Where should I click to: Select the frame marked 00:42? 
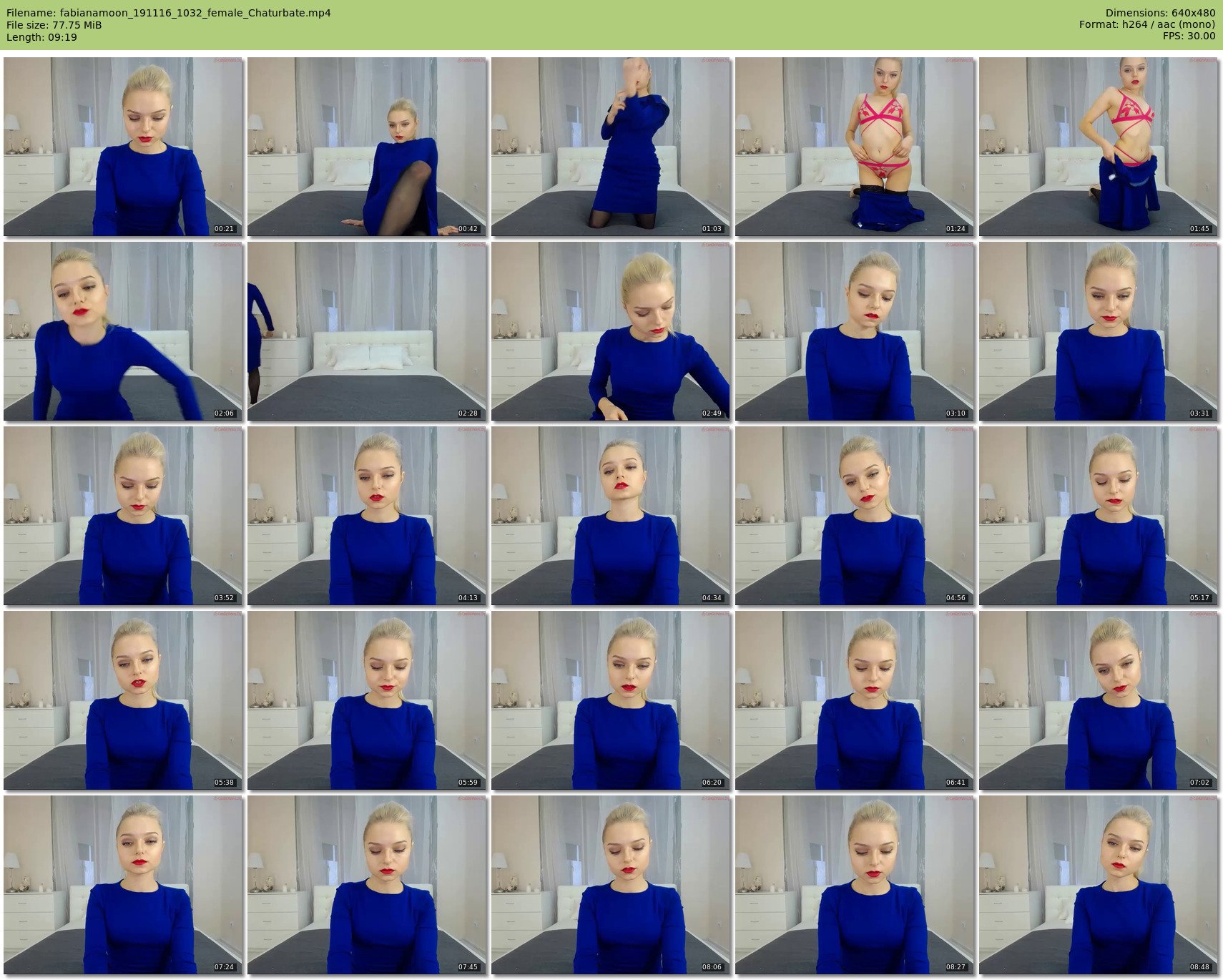click(x=366, y=147)
